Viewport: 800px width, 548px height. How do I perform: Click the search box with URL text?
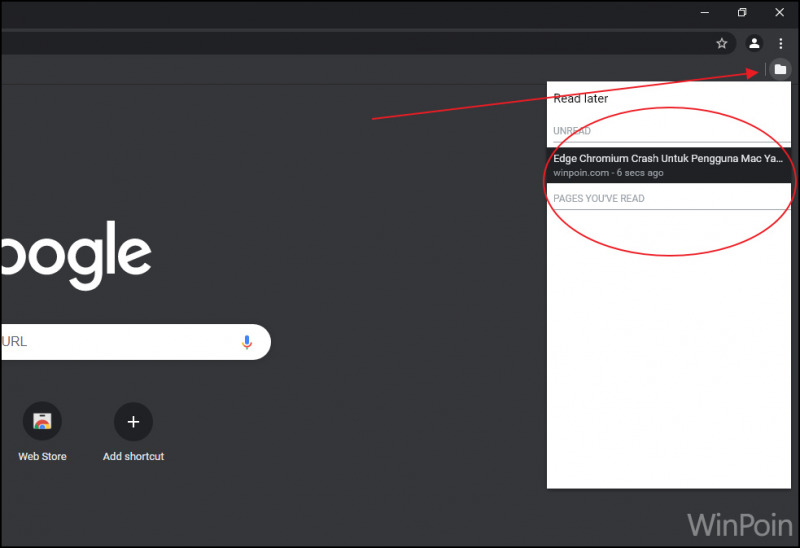pyautogui.click(x=136, y=342)
